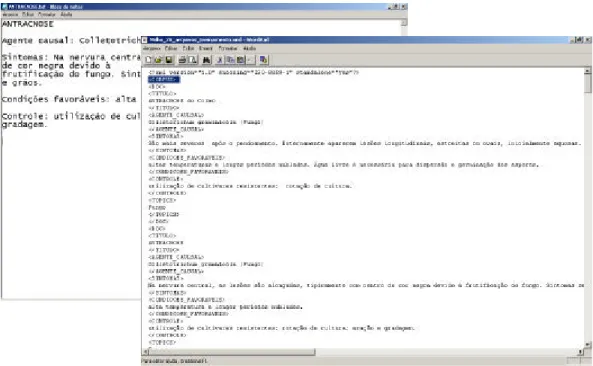Click the WordPad vertical scrollbar up arrow

point(587,71)
